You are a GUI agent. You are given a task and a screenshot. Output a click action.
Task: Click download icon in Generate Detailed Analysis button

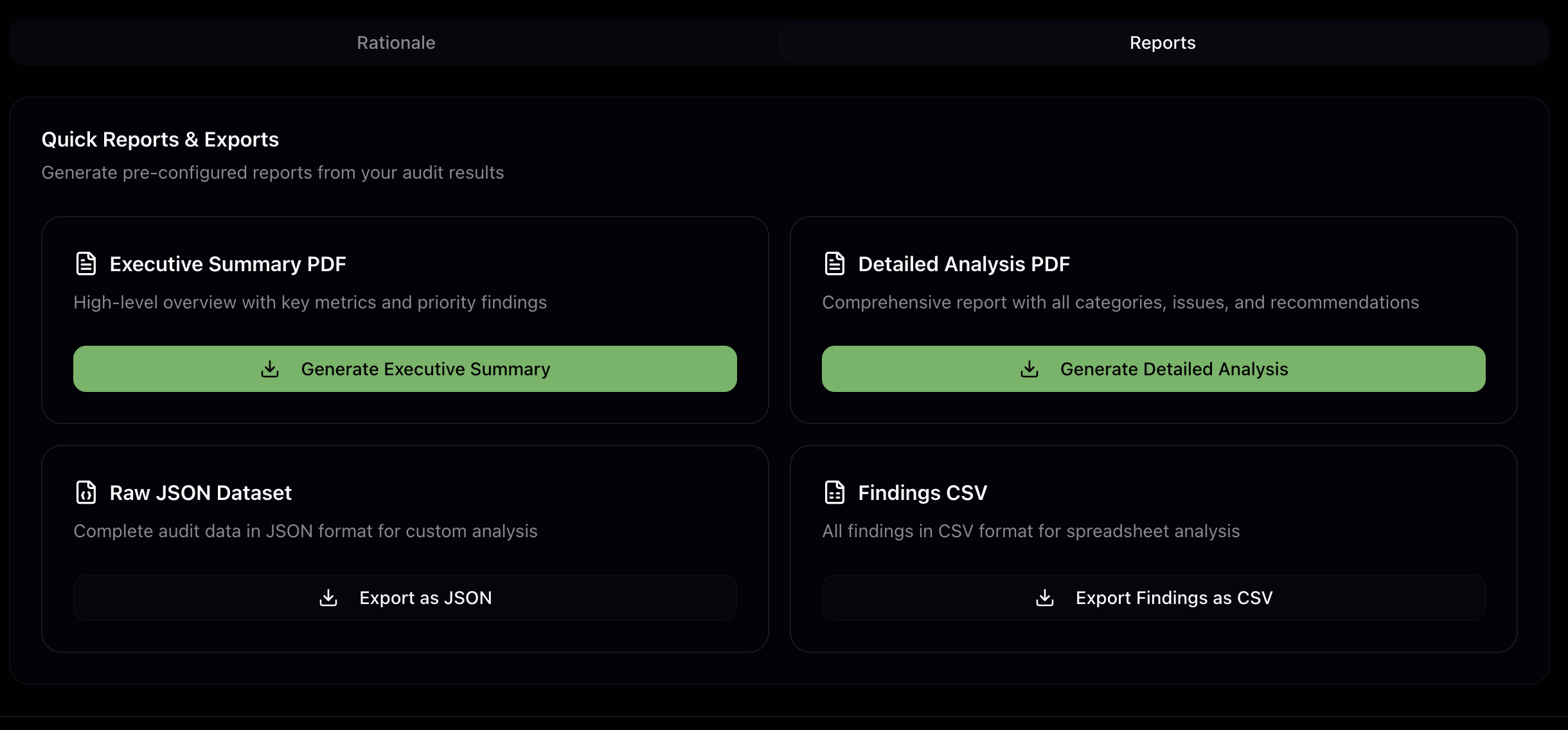pos(1029,369)
